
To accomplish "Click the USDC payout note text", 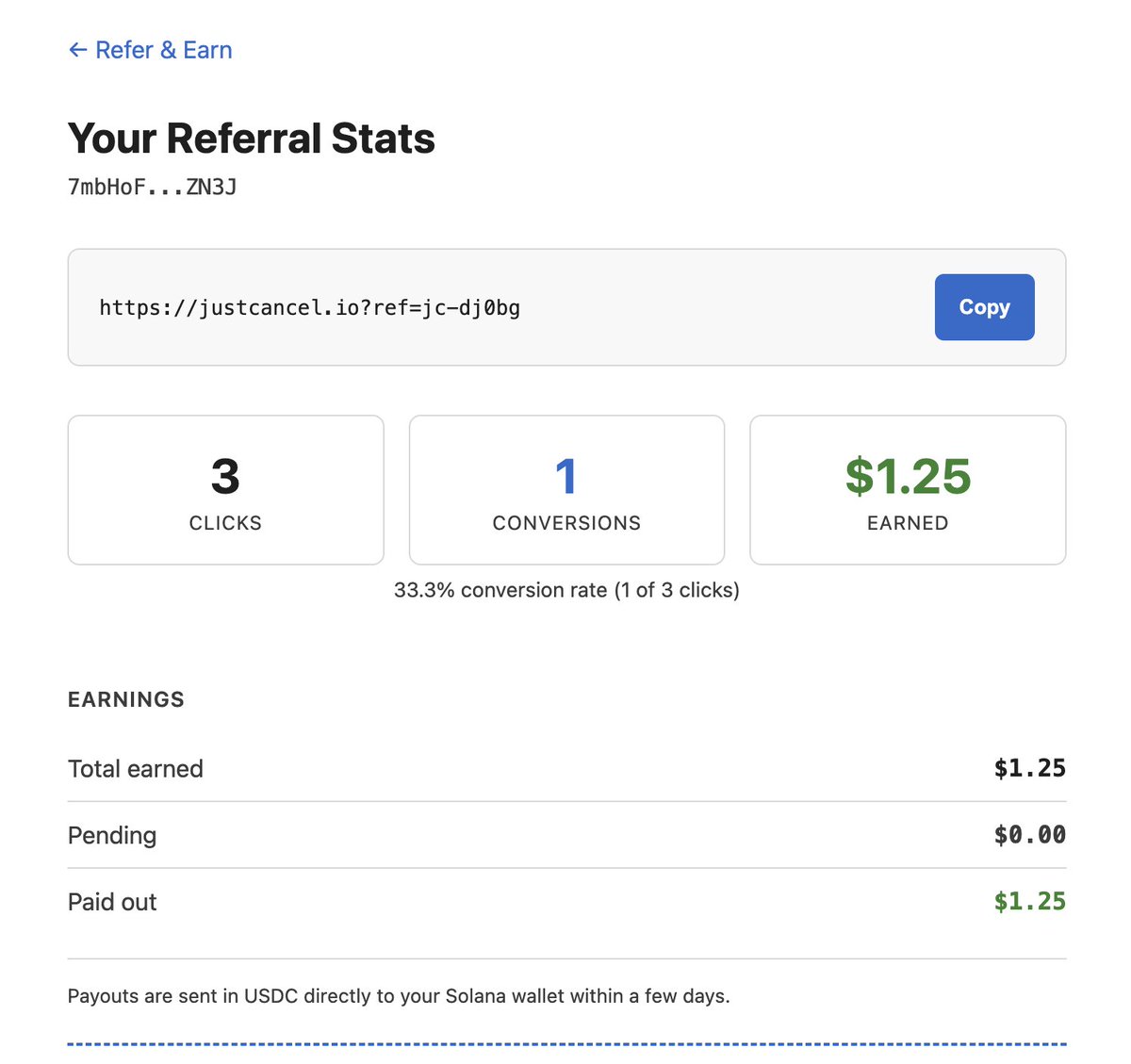I will 399,996.
